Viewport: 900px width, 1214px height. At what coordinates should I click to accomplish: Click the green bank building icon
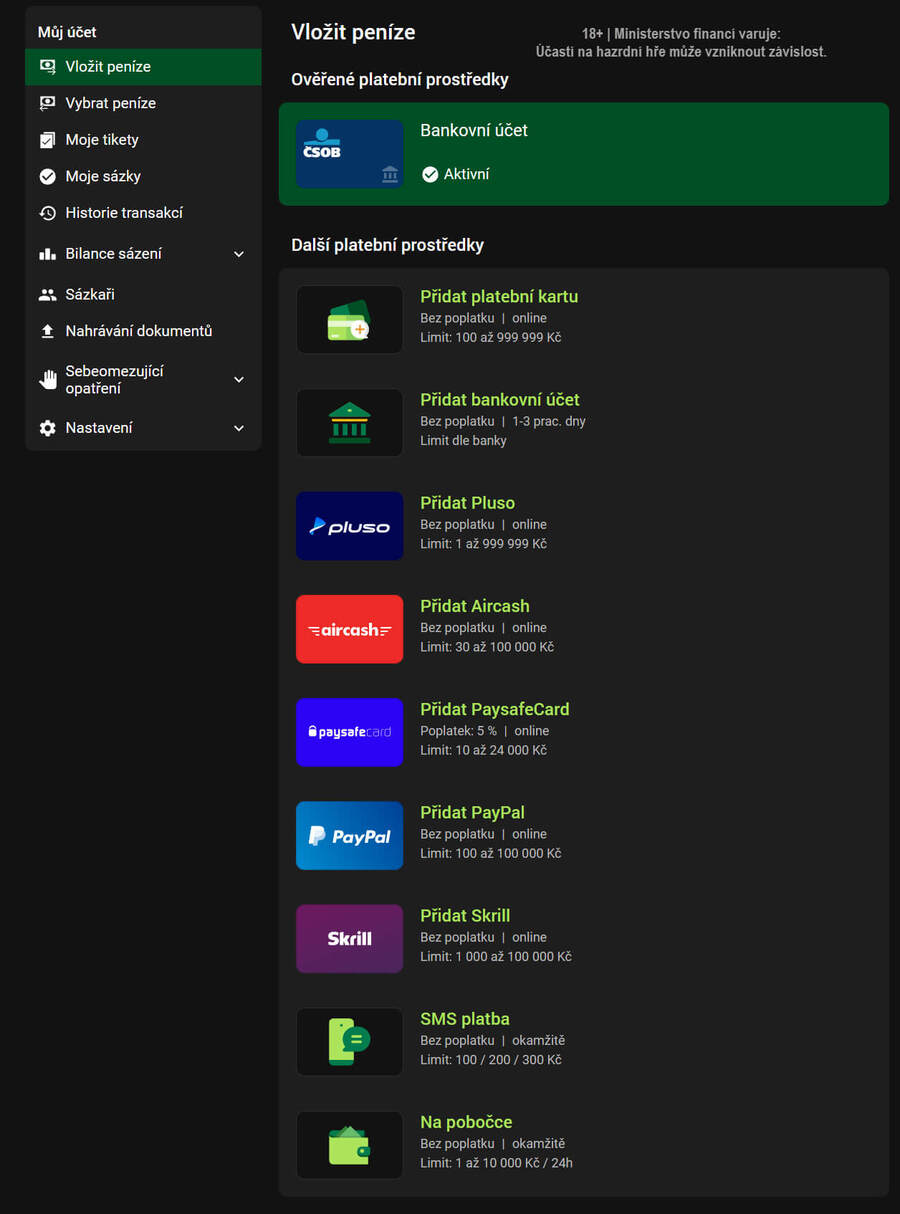pos(349,423)
